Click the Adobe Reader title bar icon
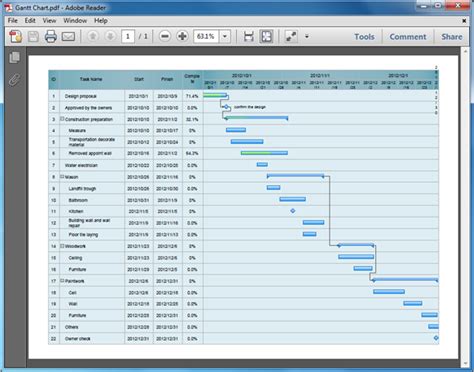Screen dimensions: 474x372 point(9,8)
